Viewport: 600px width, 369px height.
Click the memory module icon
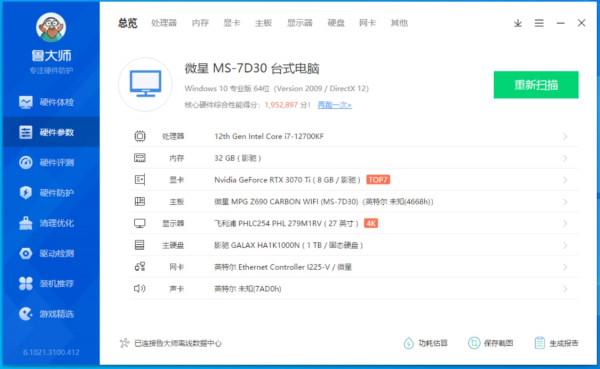(140, 158)
